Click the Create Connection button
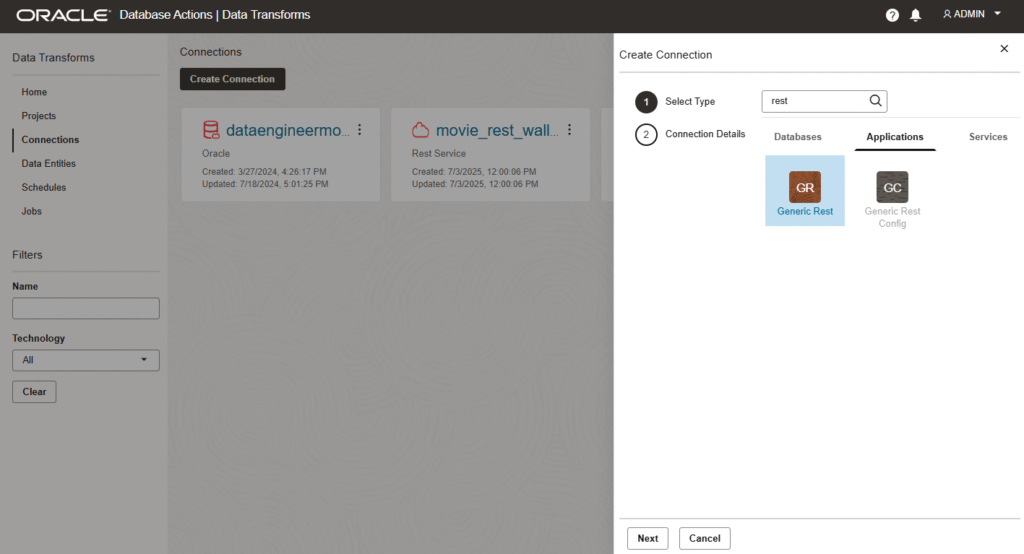 pyautogui.click(x=232, y=79)
